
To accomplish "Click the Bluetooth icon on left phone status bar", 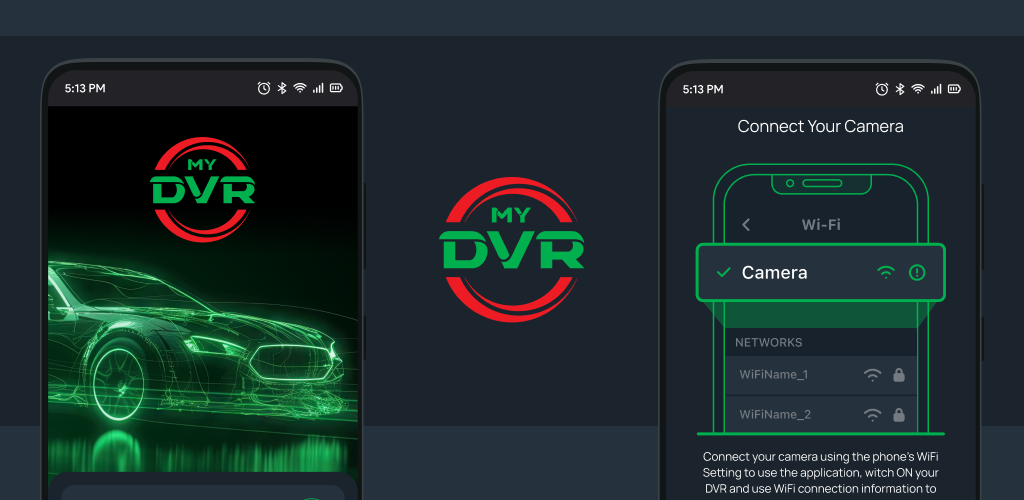I will (282, 88).
